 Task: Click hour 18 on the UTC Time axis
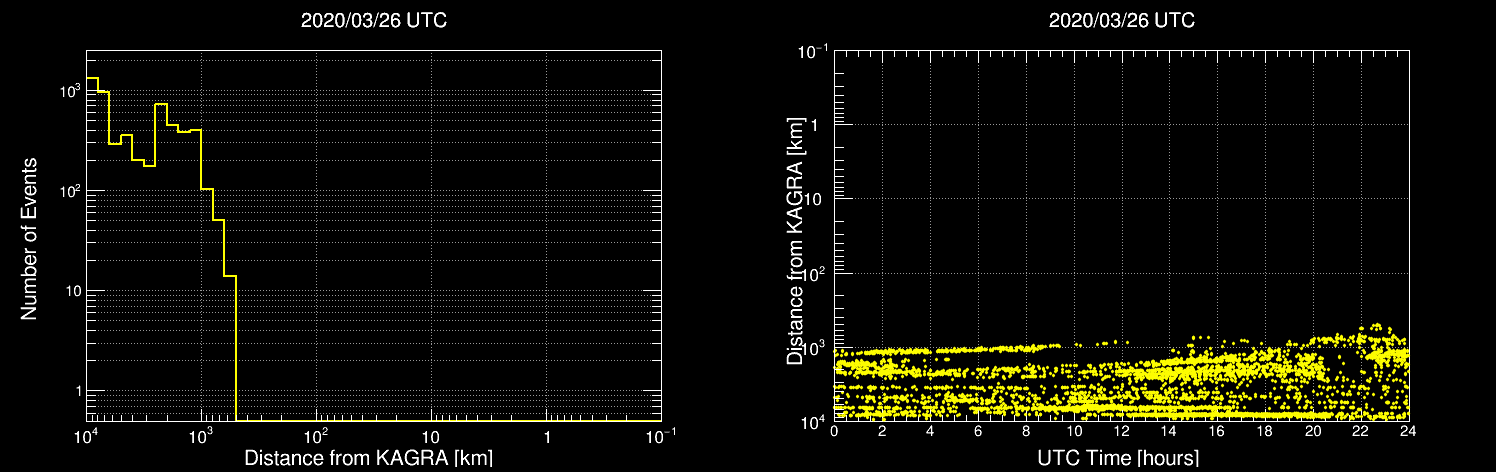1266,432
